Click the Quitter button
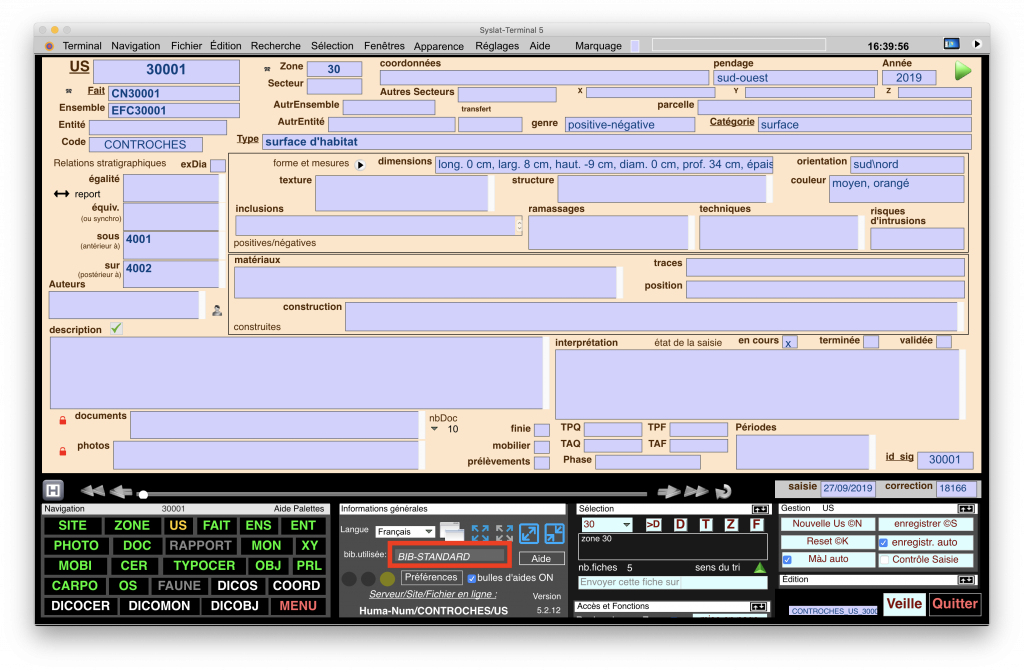This screenshot has width=1024, height=671. coord(955,604)
